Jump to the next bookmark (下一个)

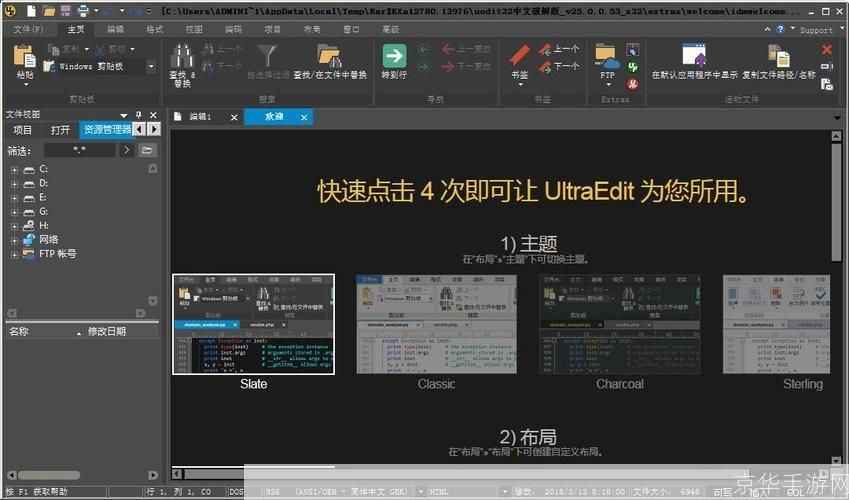click(559, 67)
